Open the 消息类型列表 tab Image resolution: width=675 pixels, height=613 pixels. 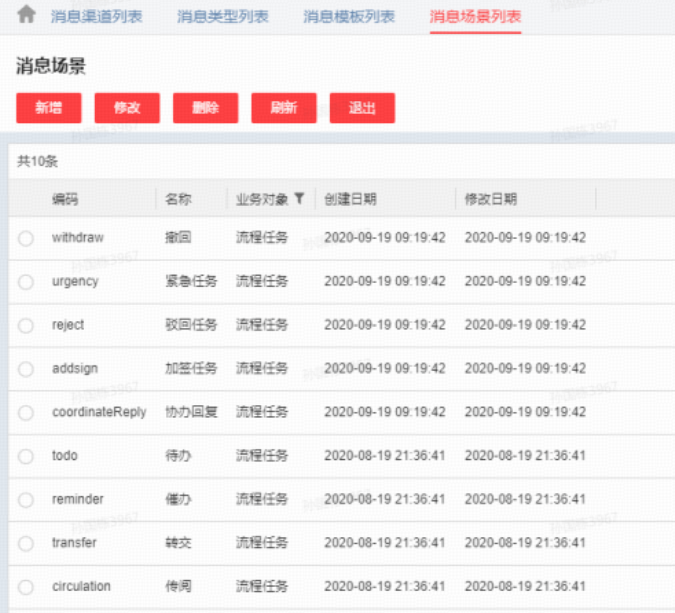pyautogui.click(x=223, y=17)
